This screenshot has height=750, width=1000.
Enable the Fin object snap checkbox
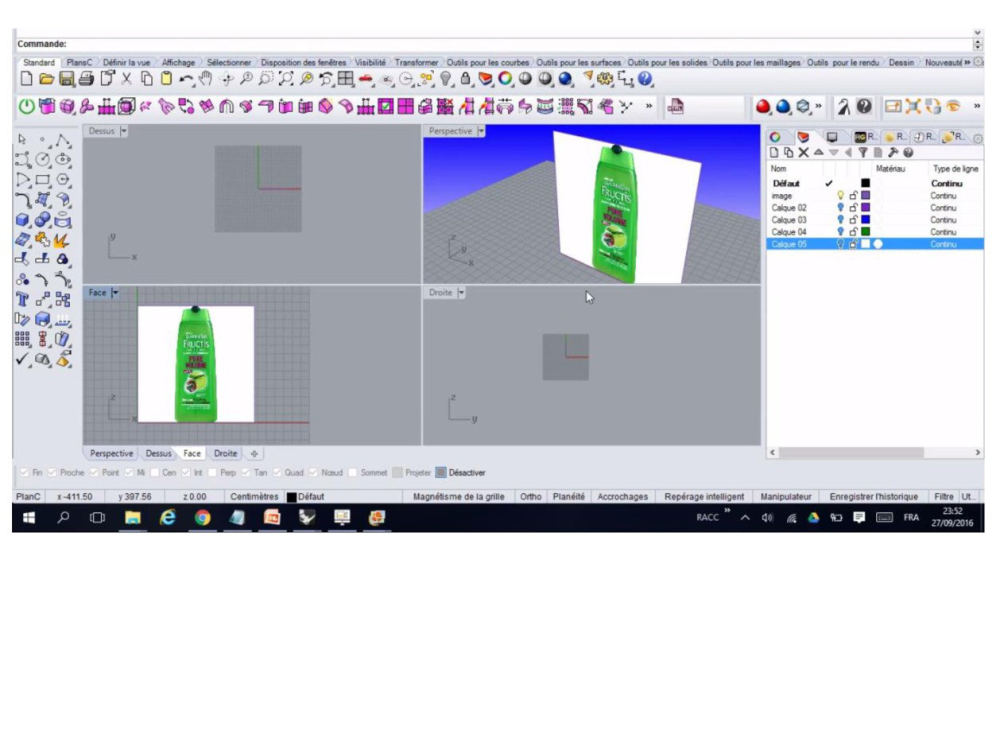pyautogui.click(x=24, y=473)
